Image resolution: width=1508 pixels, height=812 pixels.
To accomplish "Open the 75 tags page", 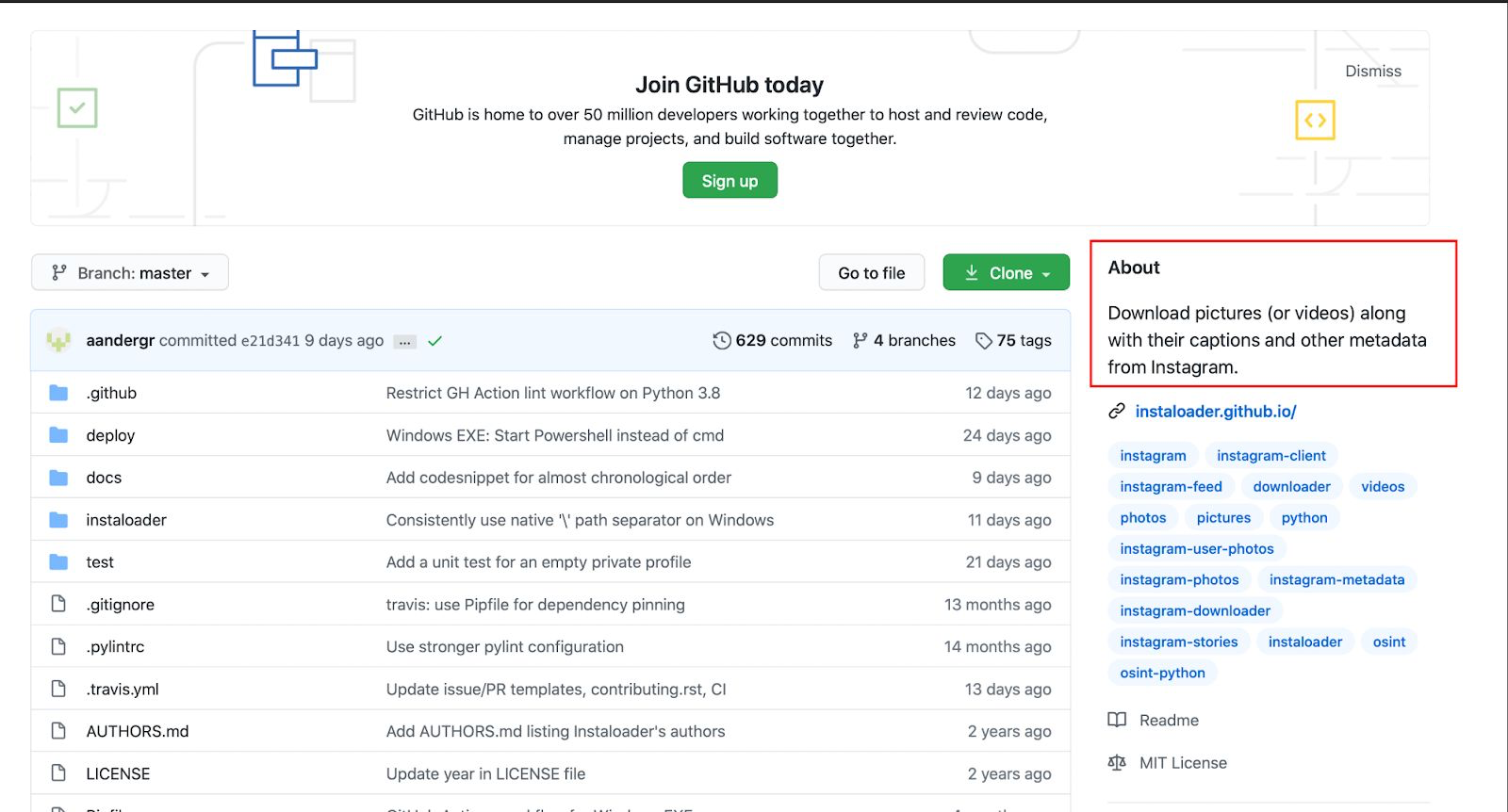I will [x=1013, y=341].
